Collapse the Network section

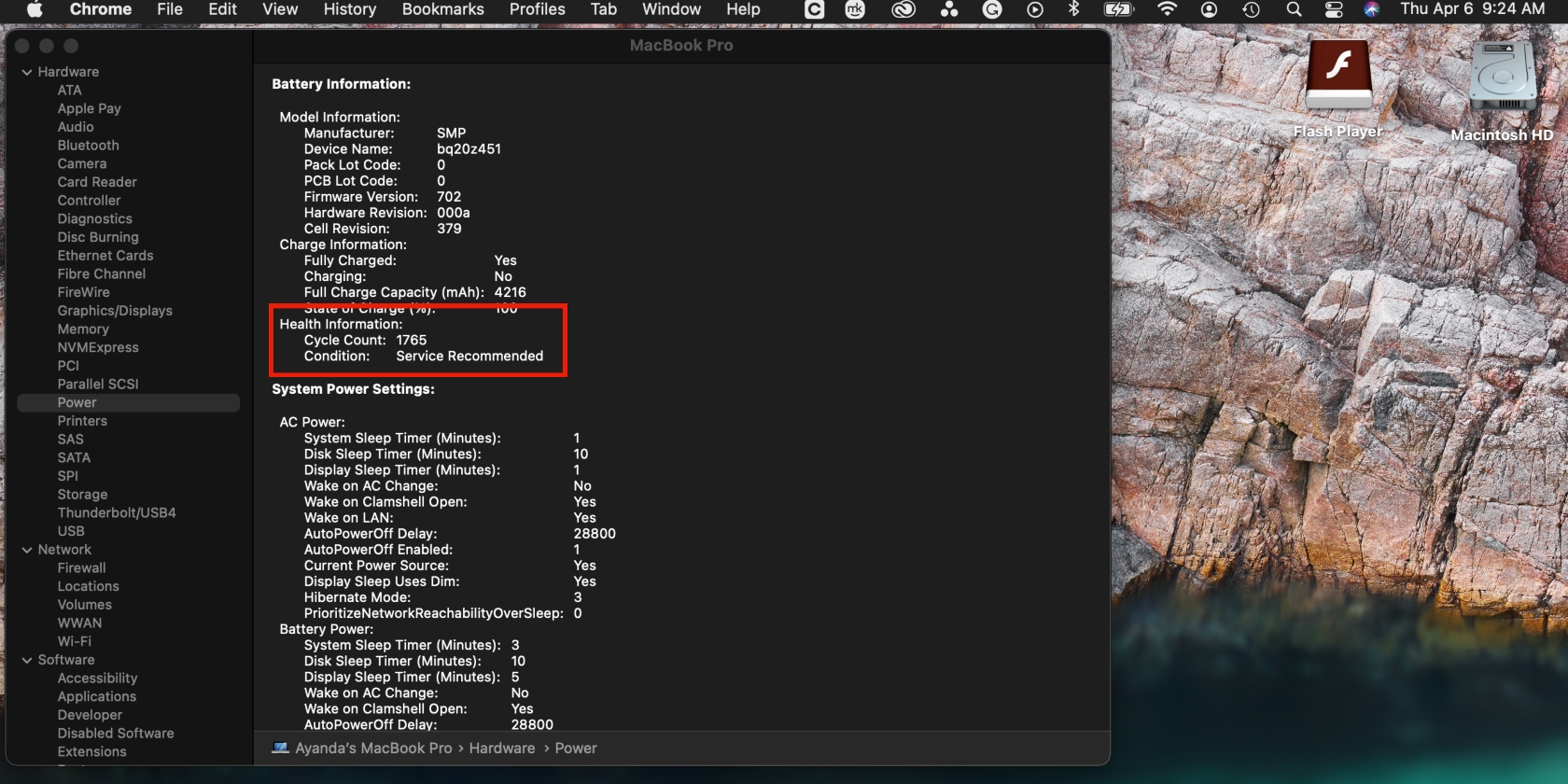click(x=27, y=550)
